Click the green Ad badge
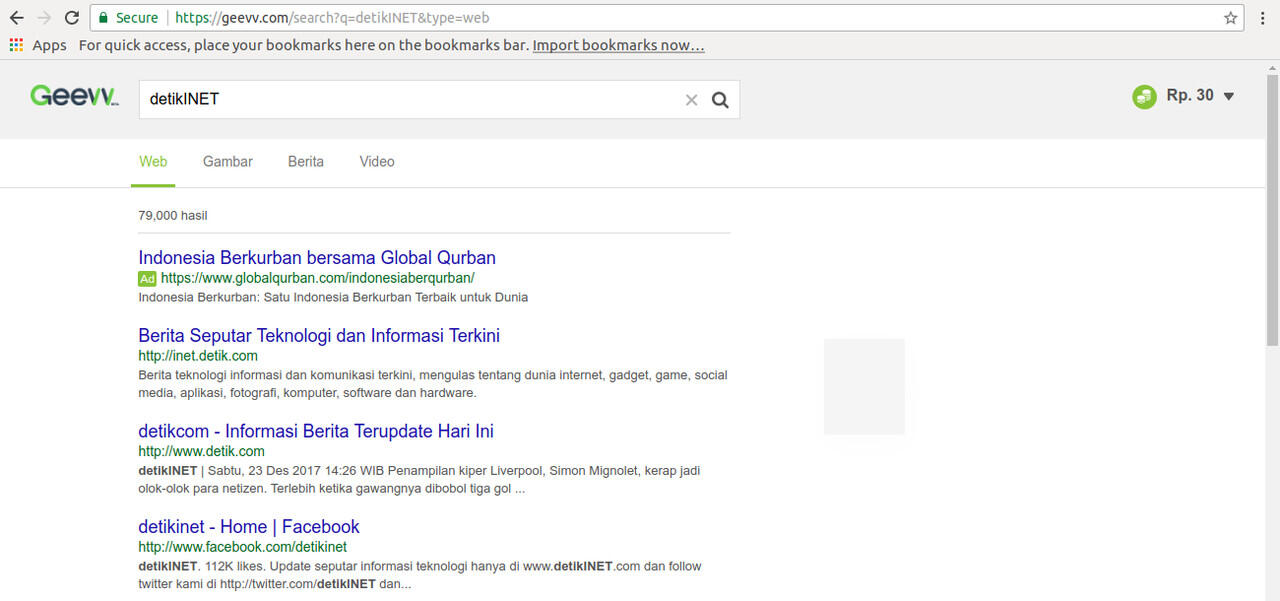This screenshot has width=1280, height=601. pos(147,279)
